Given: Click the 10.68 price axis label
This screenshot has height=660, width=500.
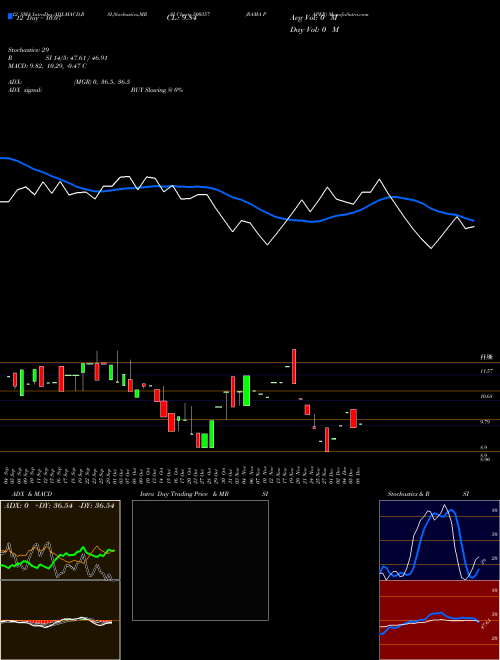Looking at the screenshot, I should (x=486, y=397).
